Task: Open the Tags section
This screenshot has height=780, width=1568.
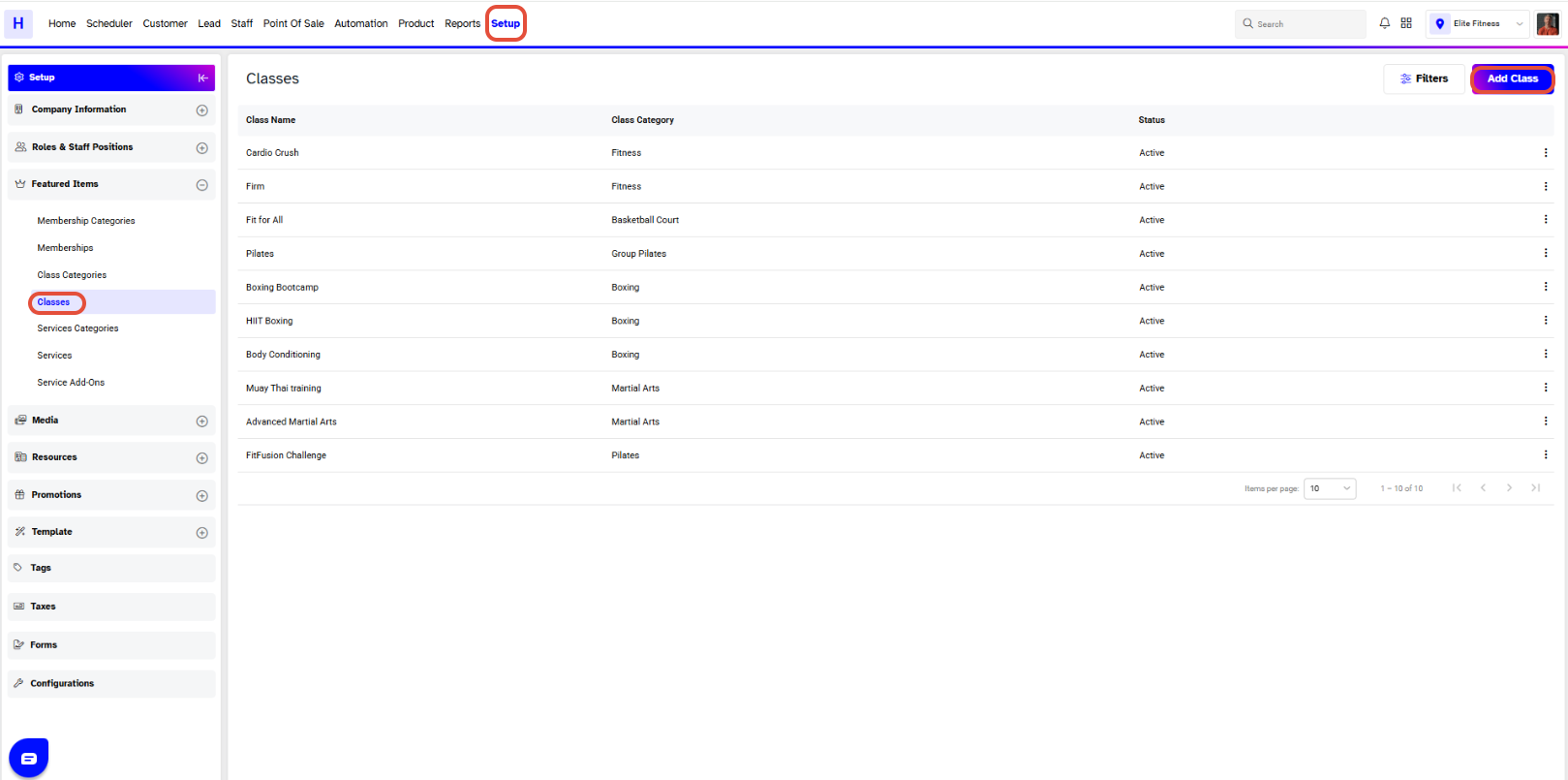Action: [x=111, y=568]
